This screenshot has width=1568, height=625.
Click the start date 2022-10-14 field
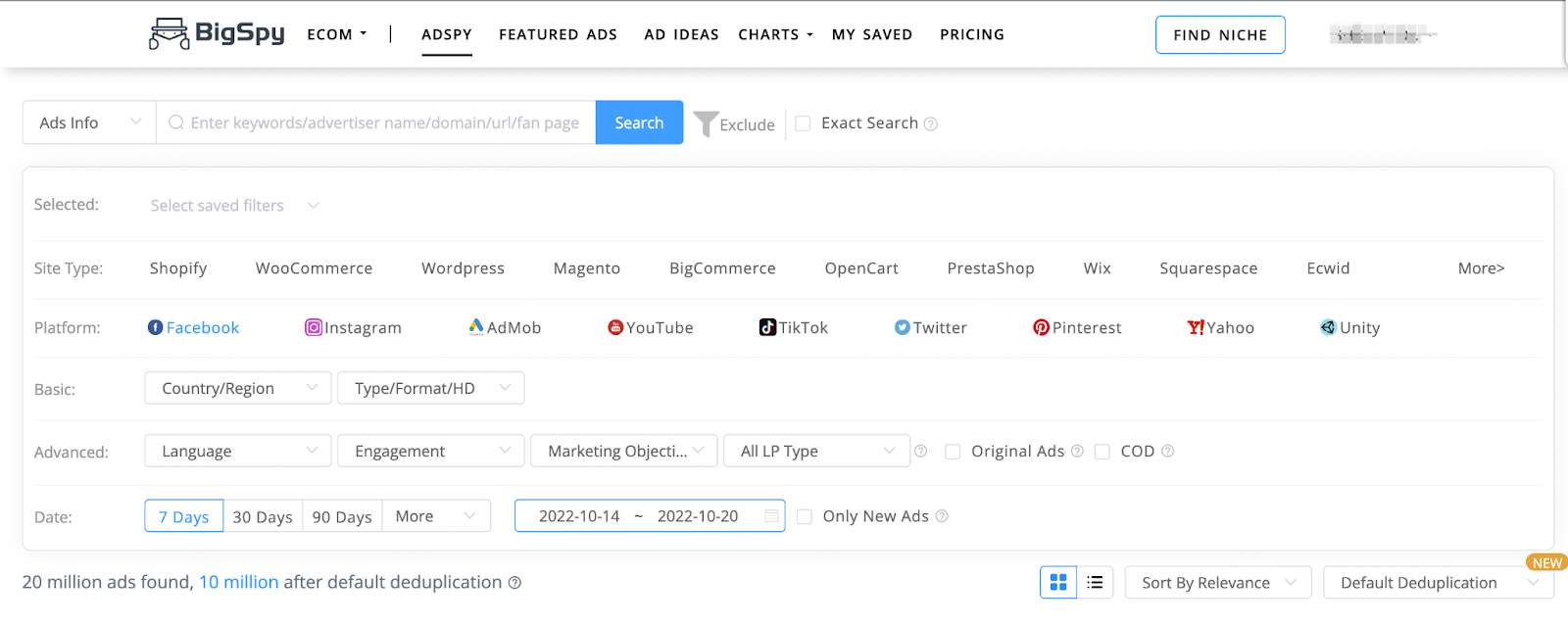click(579, 516)
